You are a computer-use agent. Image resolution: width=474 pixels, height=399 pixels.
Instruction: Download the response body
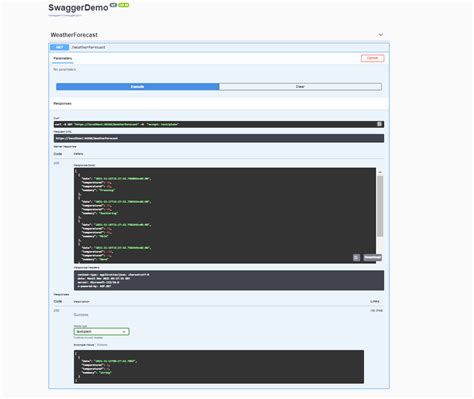click(x=372, y=257)
